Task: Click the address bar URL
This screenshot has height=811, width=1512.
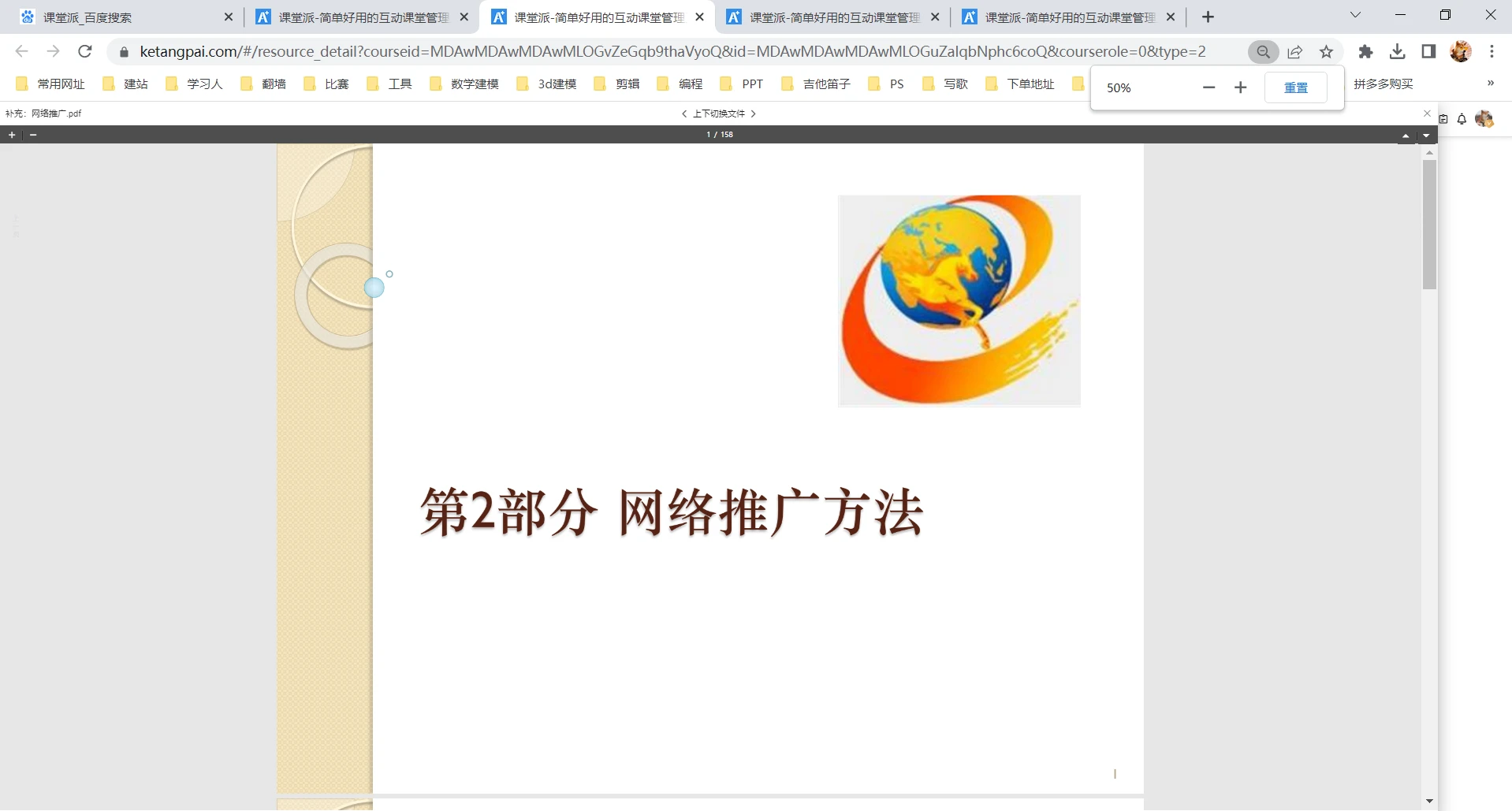Action: (x=672, y=52)
